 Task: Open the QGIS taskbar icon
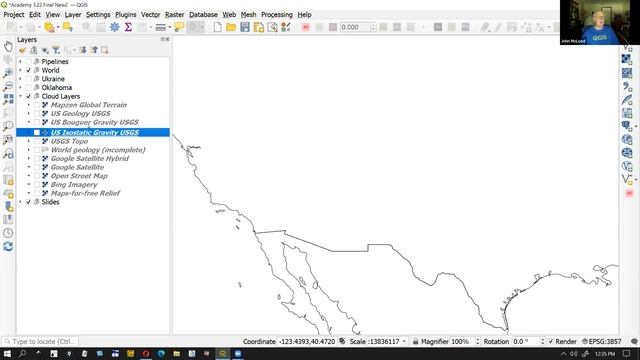pyautogui.click(x=222, y=353)
